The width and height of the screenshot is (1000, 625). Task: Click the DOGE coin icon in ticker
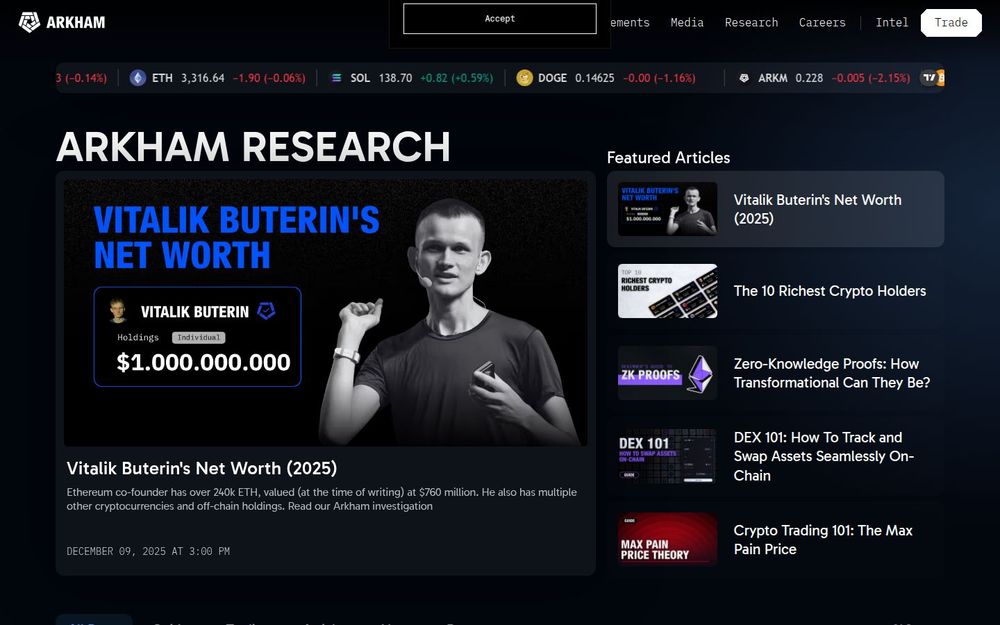[x=524, y=78]
